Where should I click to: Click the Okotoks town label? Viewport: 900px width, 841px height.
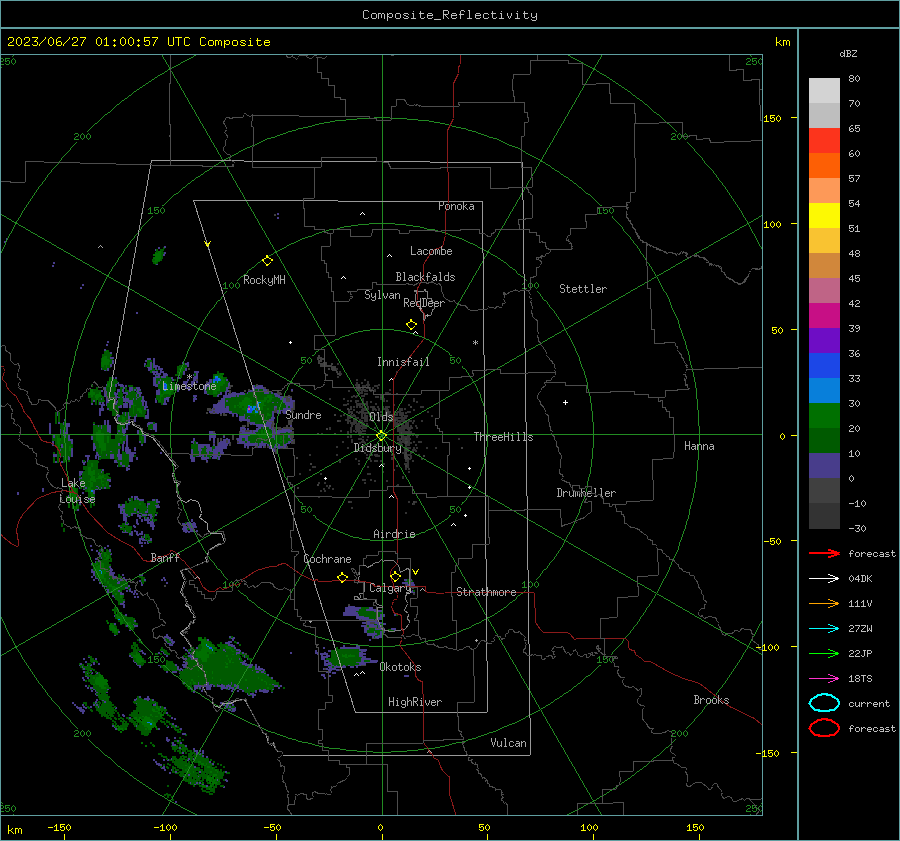[x=400, y=667]
